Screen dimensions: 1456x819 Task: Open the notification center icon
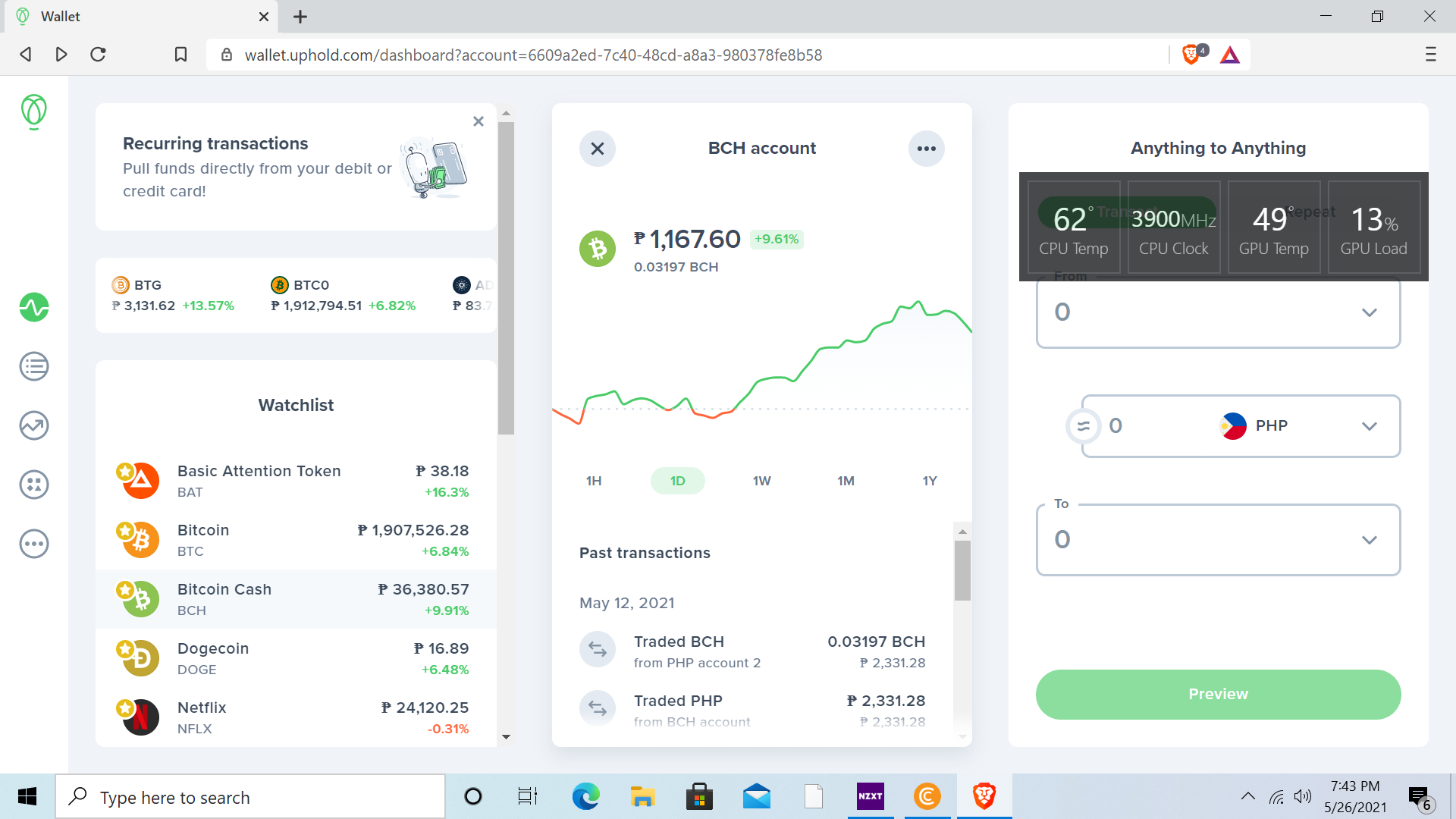pyautogui.click(x=1420, y=798)
